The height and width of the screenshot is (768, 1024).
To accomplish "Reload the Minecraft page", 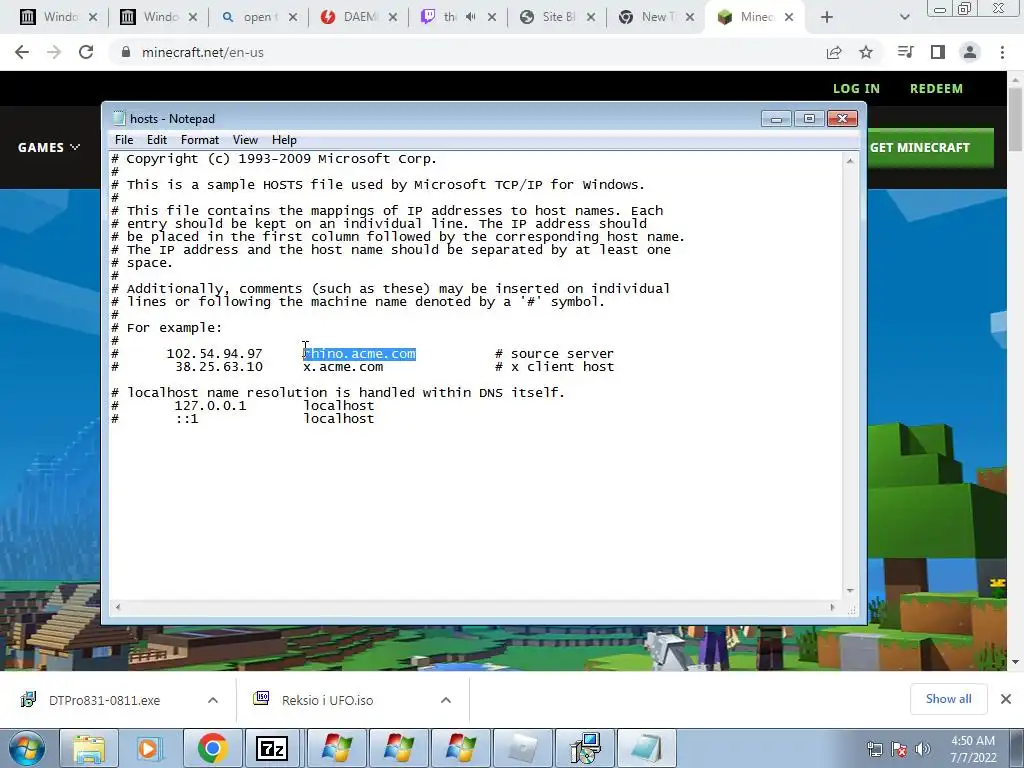I will click(x=86, y=52).
